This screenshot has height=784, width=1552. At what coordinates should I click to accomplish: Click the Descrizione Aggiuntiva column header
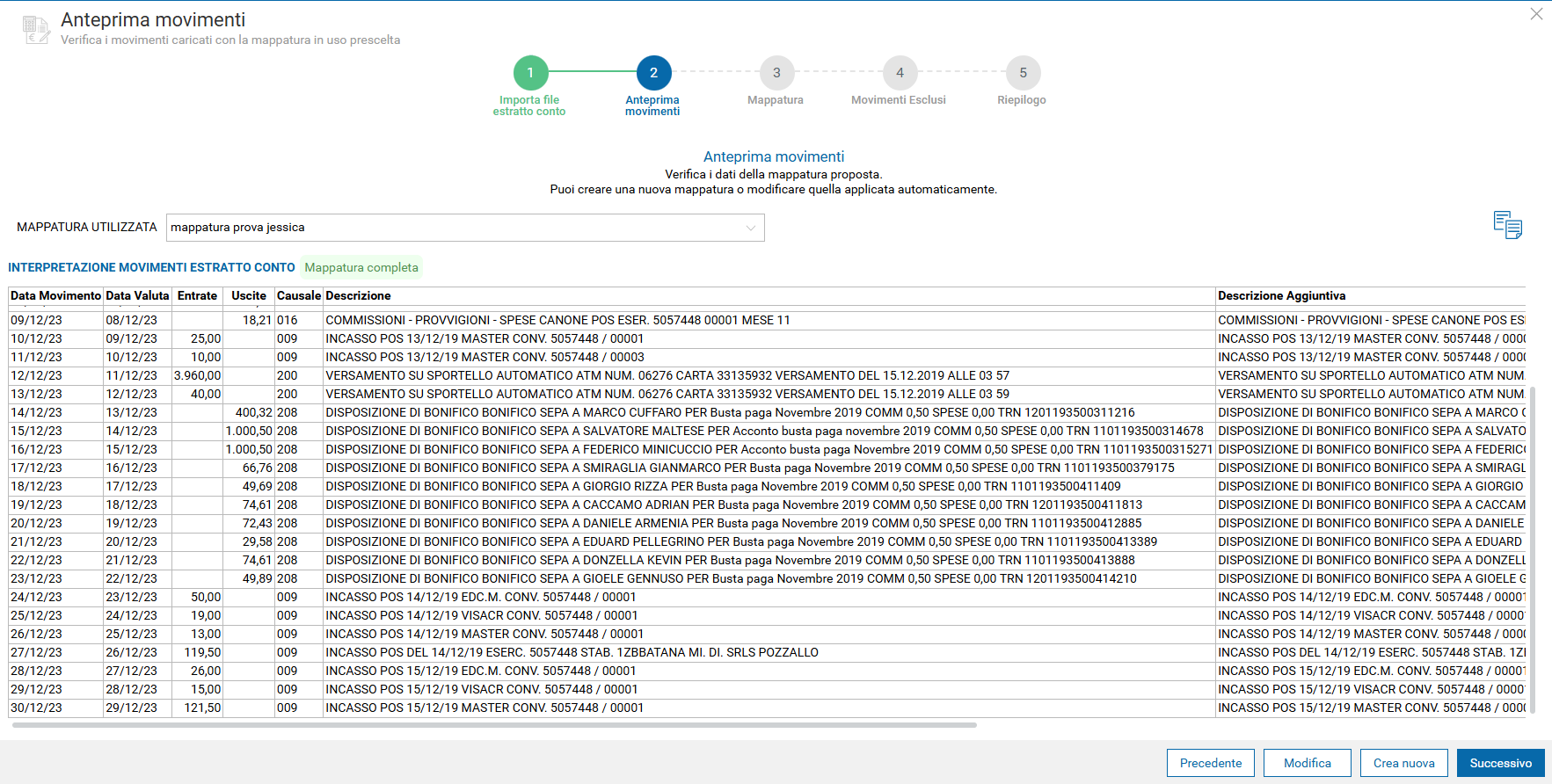[1370, 296]
